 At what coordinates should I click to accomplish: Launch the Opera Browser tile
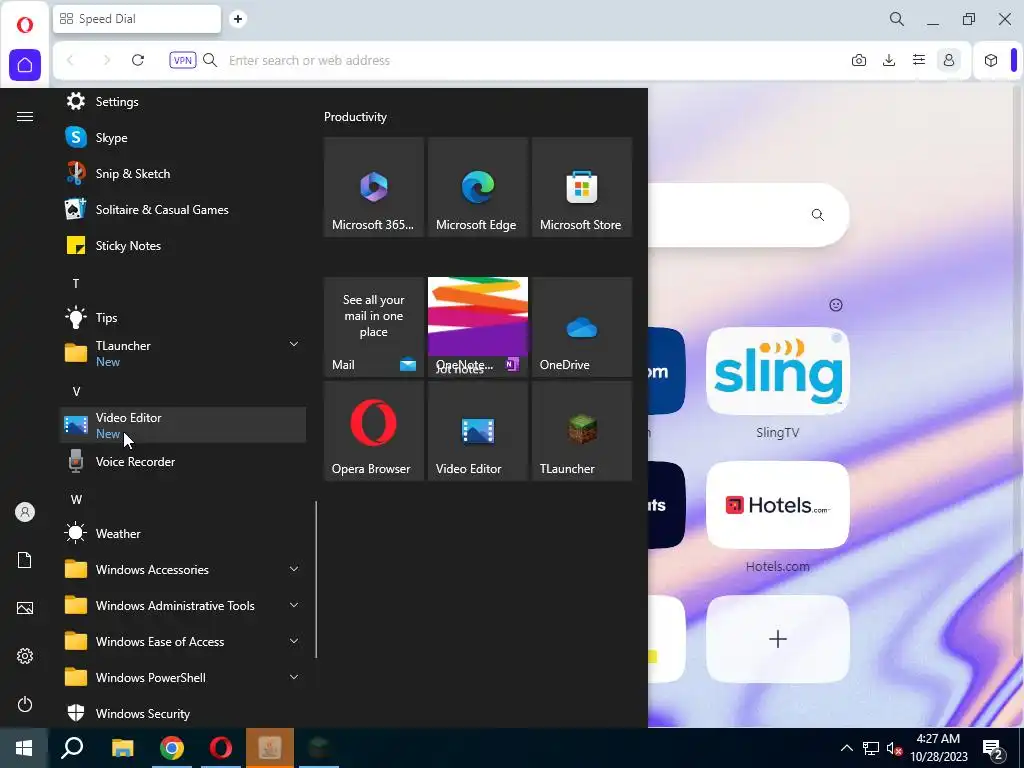pyautogui.click(x=374, y=431)
